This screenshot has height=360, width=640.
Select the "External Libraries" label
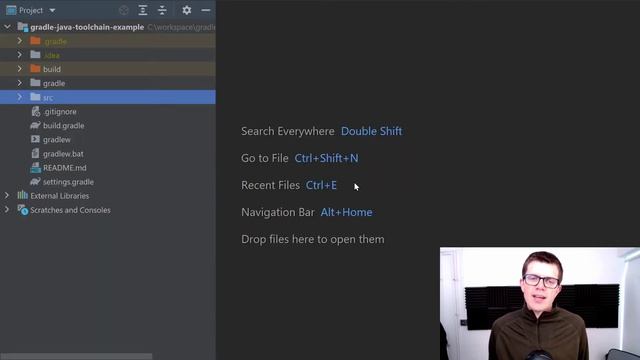tap(60, 196)
